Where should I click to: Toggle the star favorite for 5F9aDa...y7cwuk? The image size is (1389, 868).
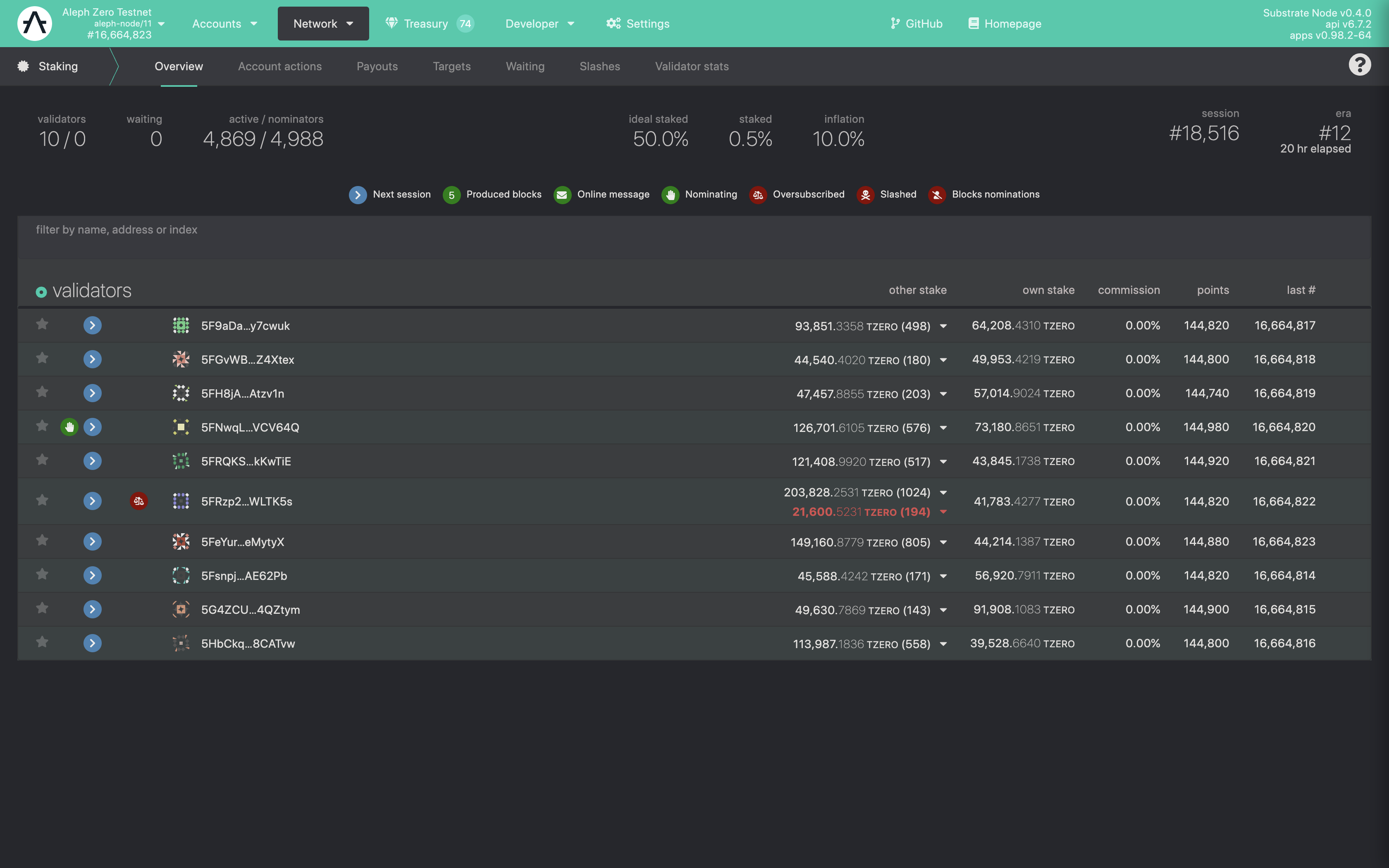point(41,324)
